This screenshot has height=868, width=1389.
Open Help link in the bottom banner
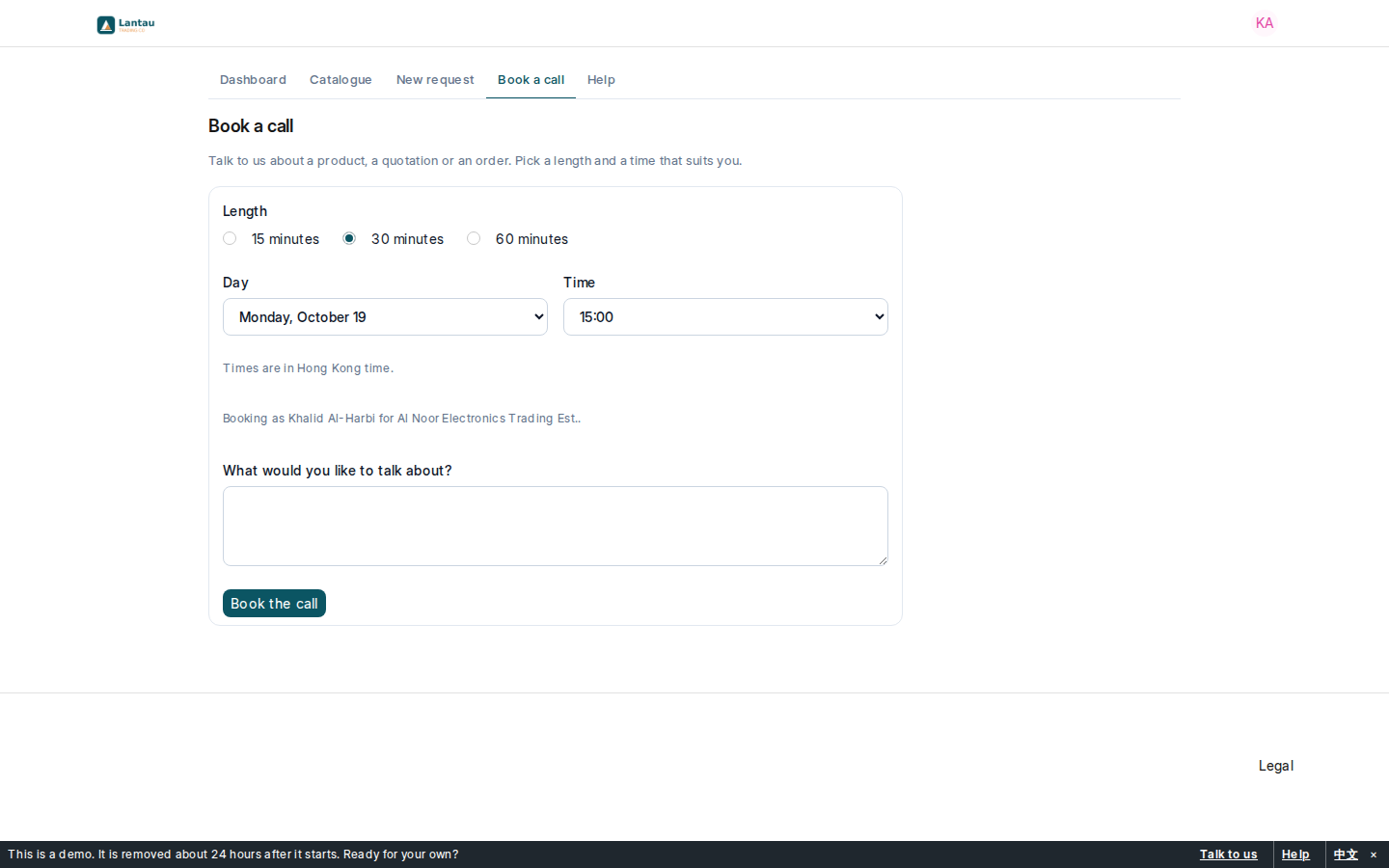[1295, 854]
